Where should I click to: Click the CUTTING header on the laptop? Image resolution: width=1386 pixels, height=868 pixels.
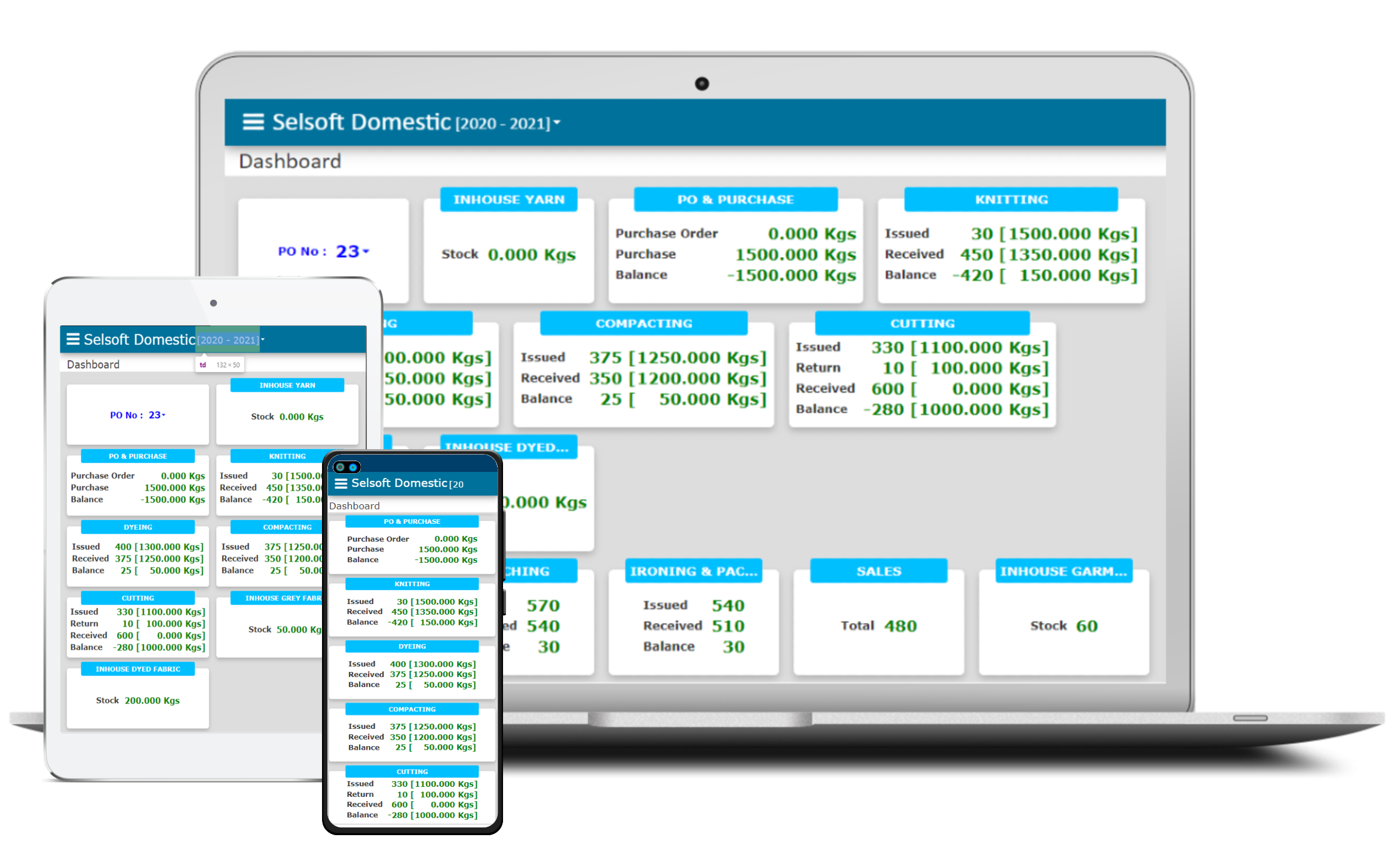[922, 323]
